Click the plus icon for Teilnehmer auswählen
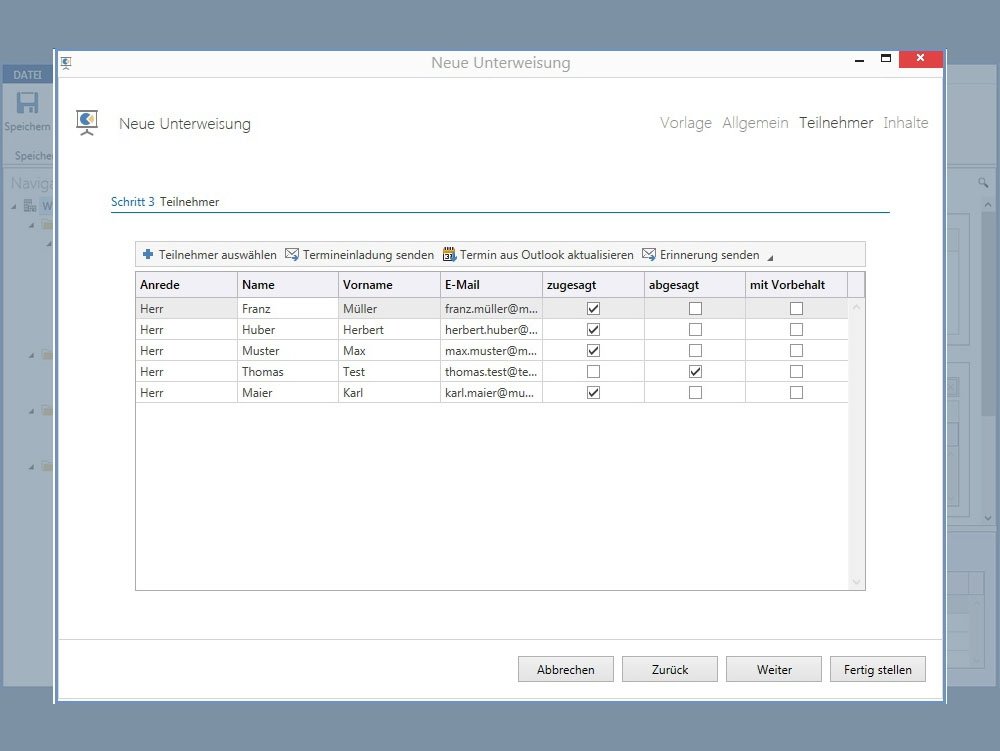The height and width of the screenshot is (751, 1000). (148, 255)
